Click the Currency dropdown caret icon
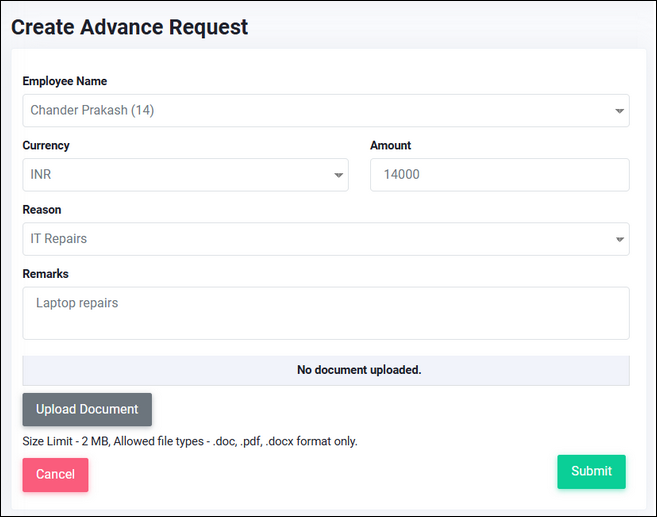 pyautogui.click(x=338, y=176)
